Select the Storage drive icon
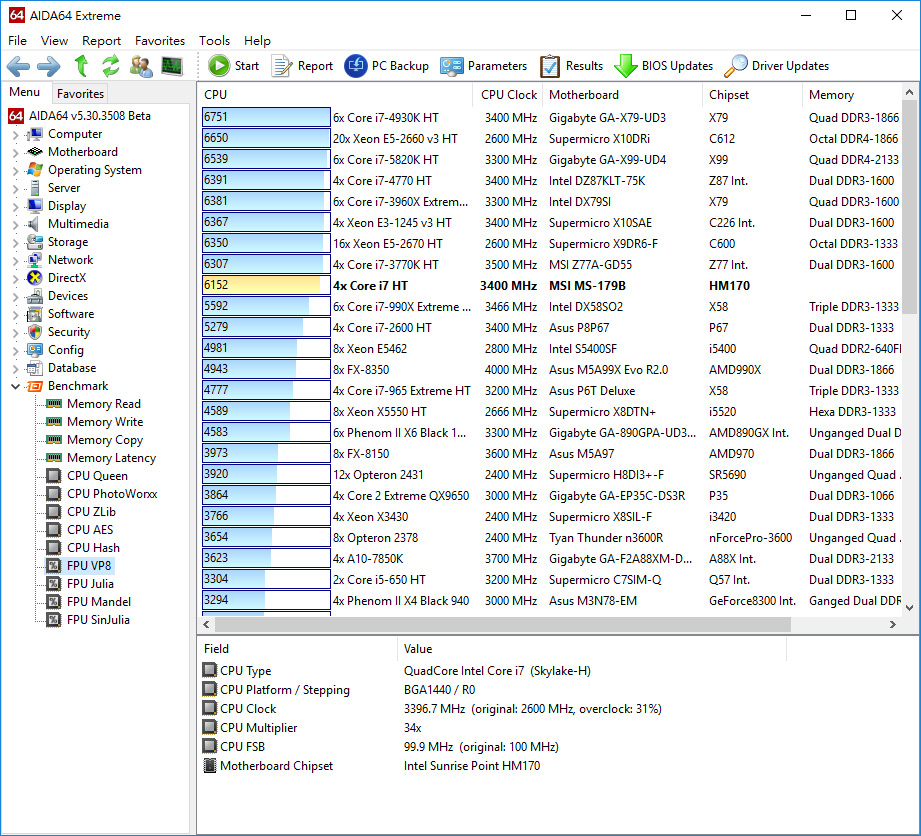The image size is (921, 836). [35, 242]
